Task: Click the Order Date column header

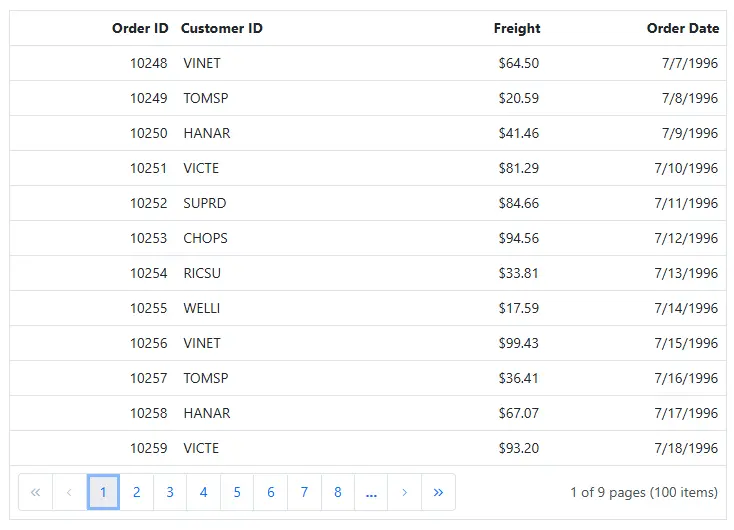Action: click(x=683, y=28)
